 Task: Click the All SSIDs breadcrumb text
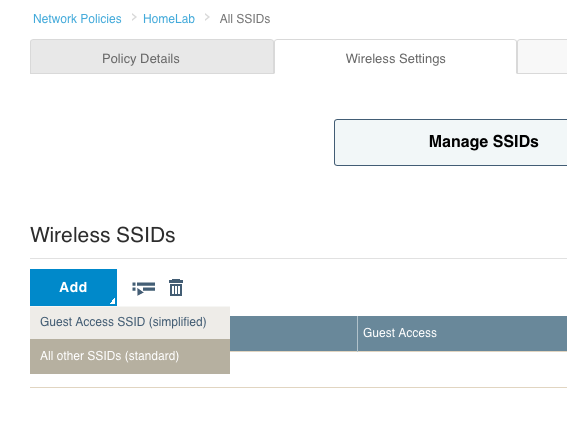pos(245,19)
